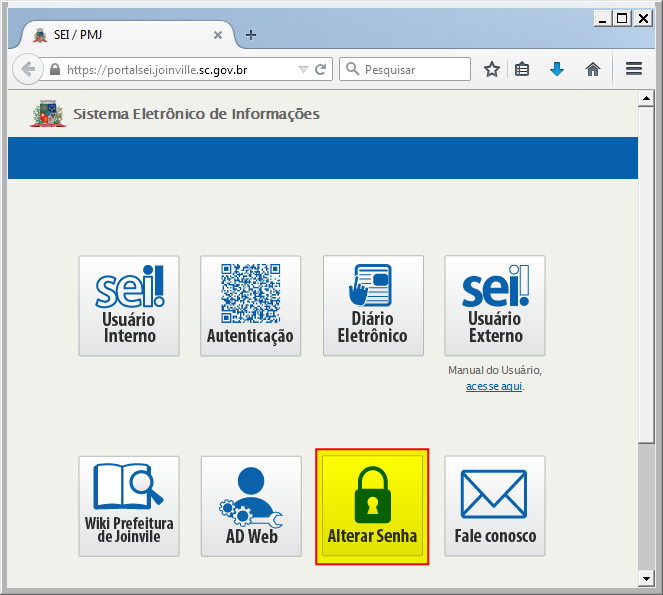Click the 'Manual do Usuário,' text

click(495, 370)
